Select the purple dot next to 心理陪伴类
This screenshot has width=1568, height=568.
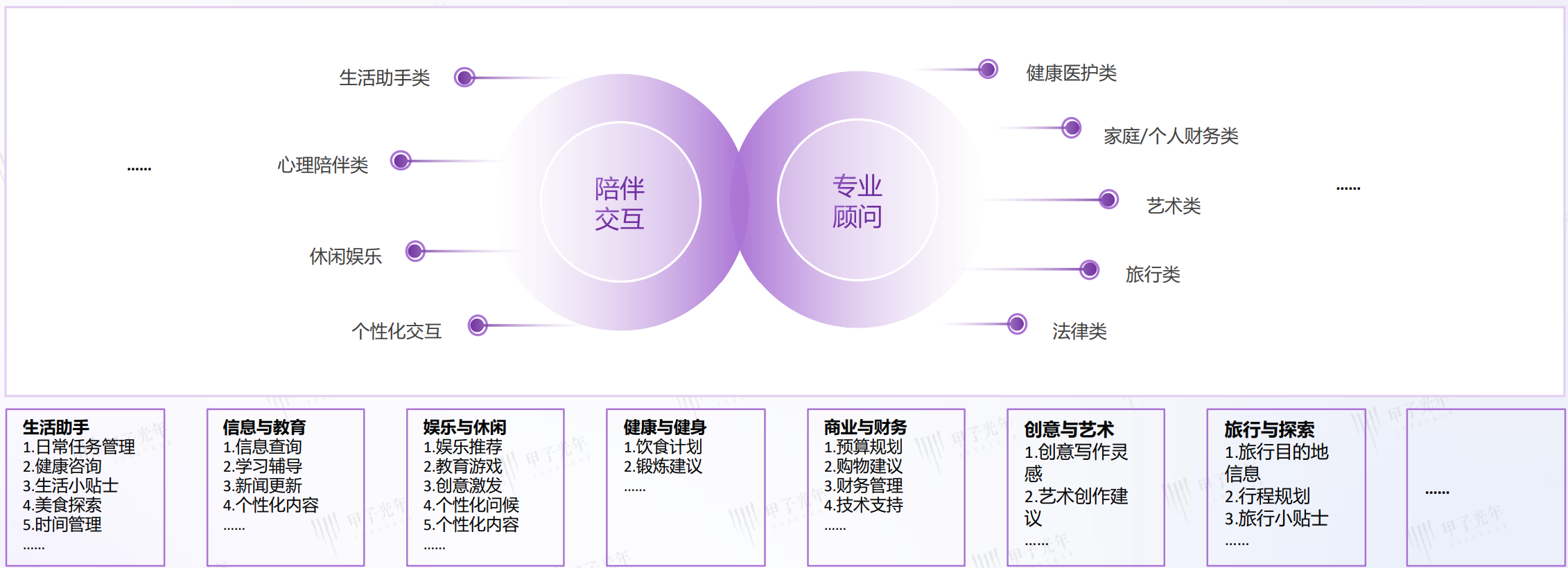401,161
